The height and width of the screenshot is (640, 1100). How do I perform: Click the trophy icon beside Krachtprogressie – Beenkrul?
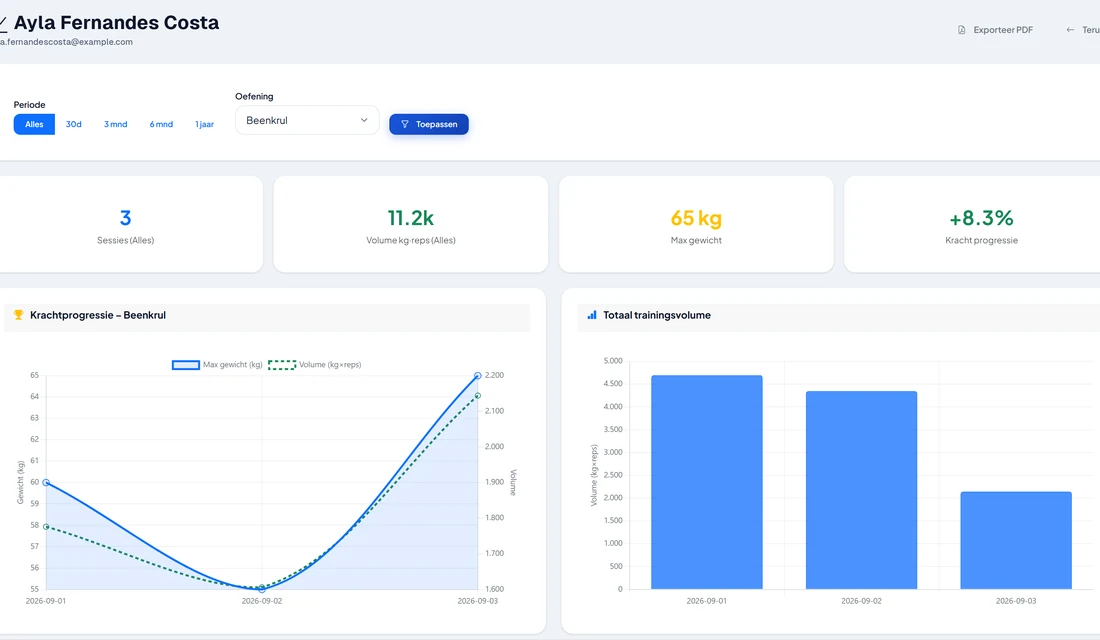pyautogui.click(x=18, y=315)
